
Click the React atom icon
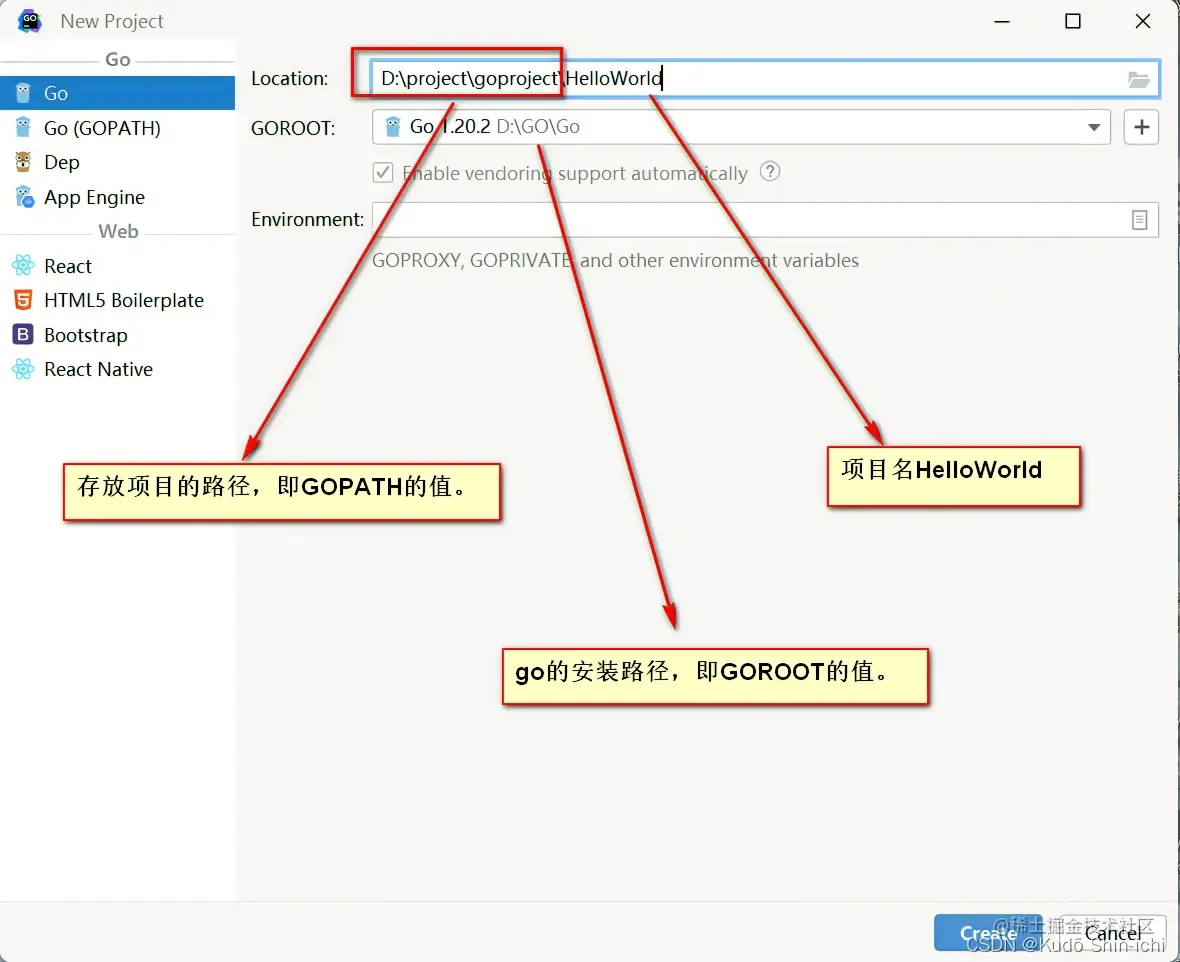(23, 265)
